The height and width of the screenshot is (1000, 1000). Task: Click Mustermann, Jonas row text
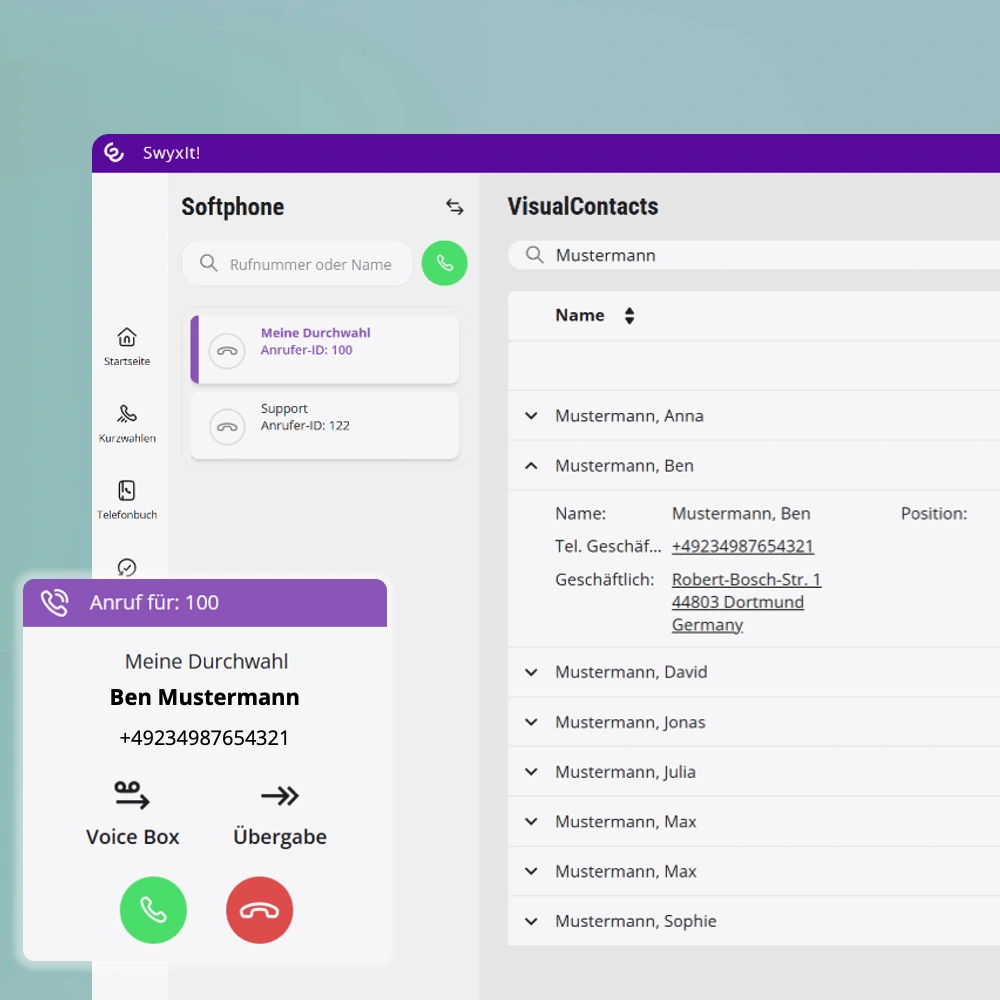[630, 722]
